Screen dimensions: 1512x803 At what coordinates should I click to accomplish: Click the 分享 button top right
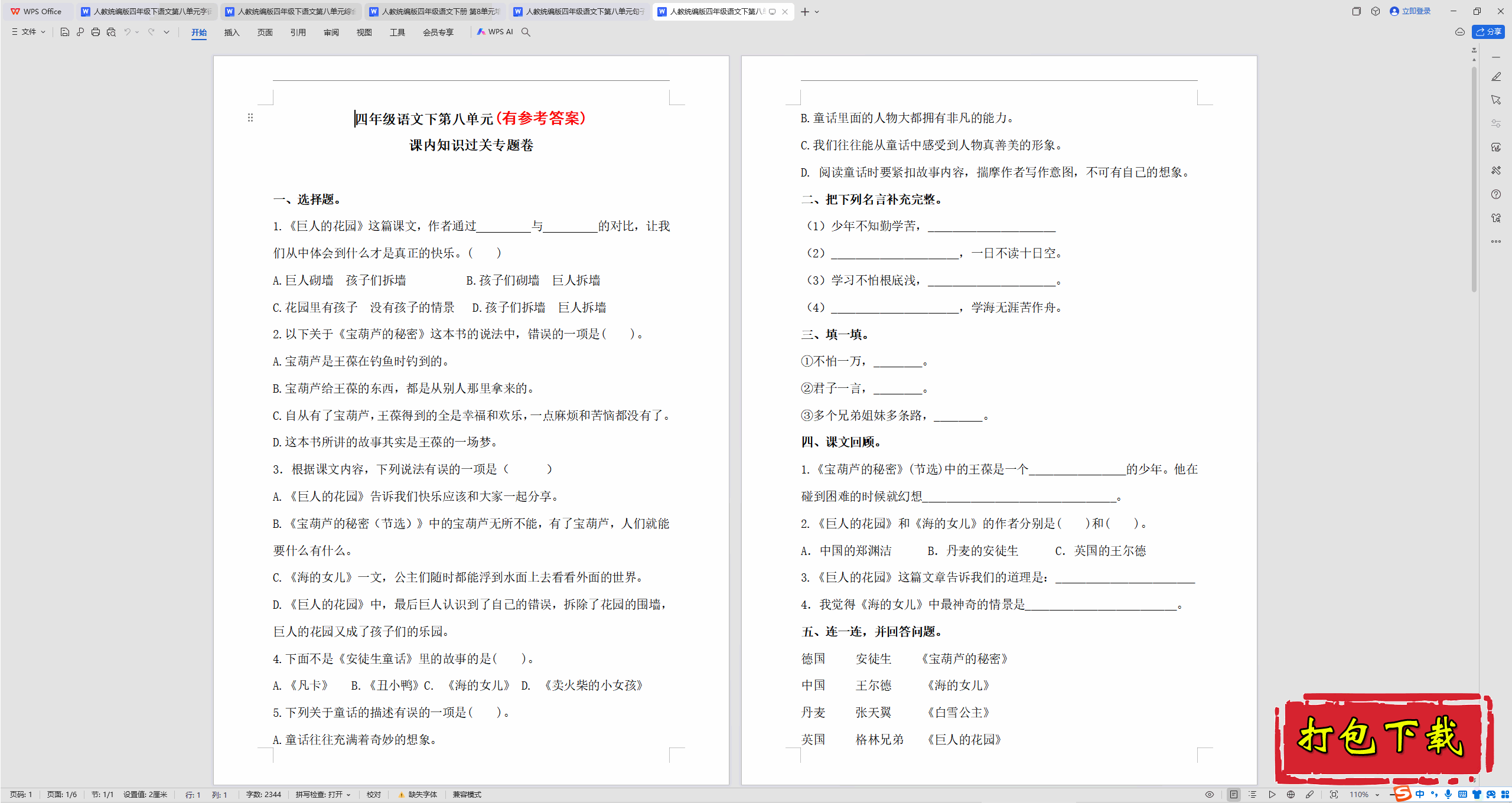tap(1488, 32)
